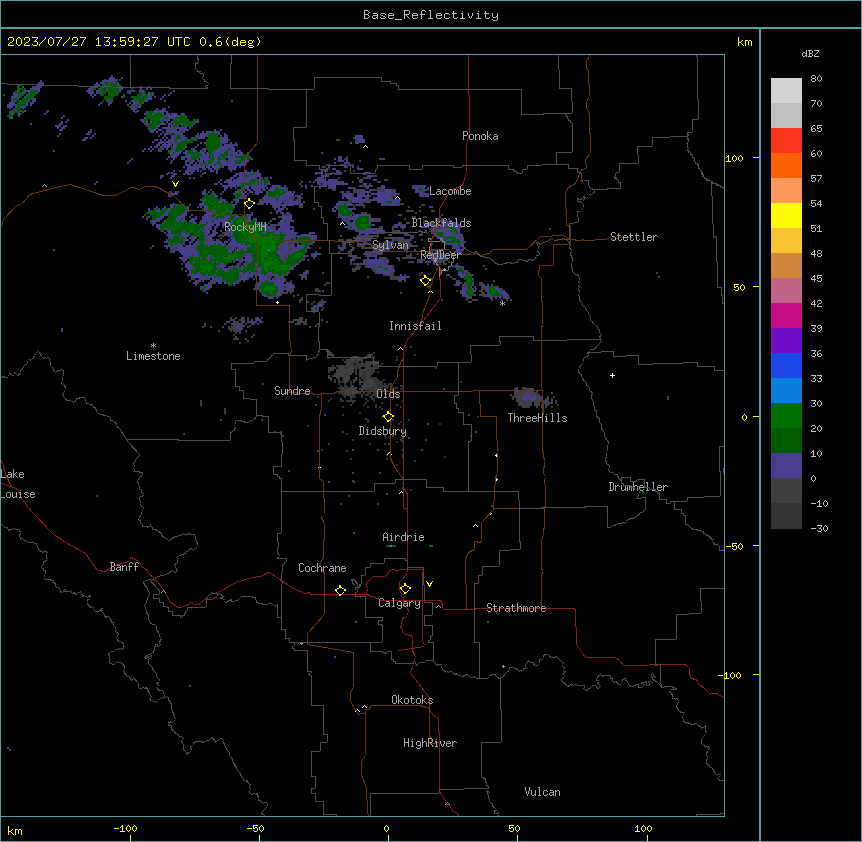Select the Vulcan town label
Viewport: 862px width, 842px height.
click(x=543, y=792)
